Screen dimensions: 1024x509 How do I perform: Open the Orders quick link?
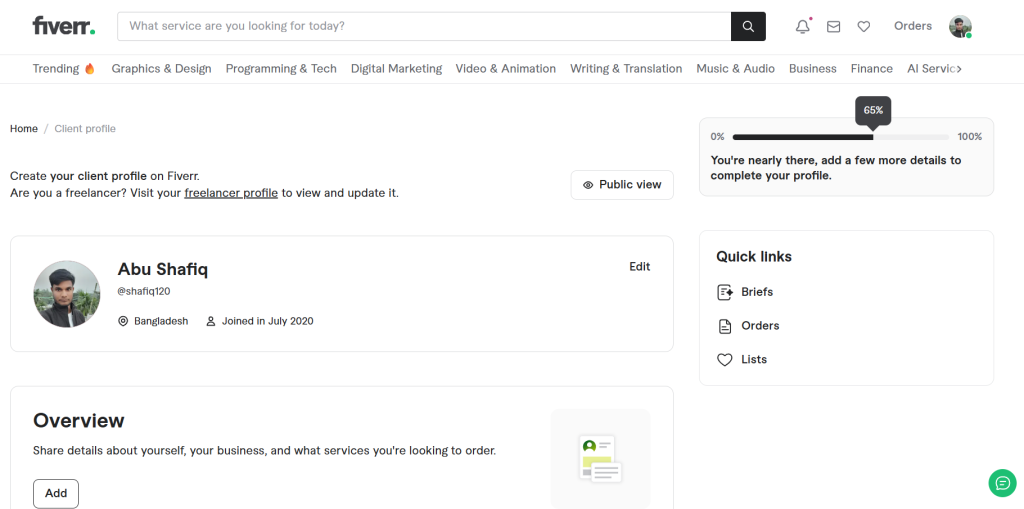760,326
